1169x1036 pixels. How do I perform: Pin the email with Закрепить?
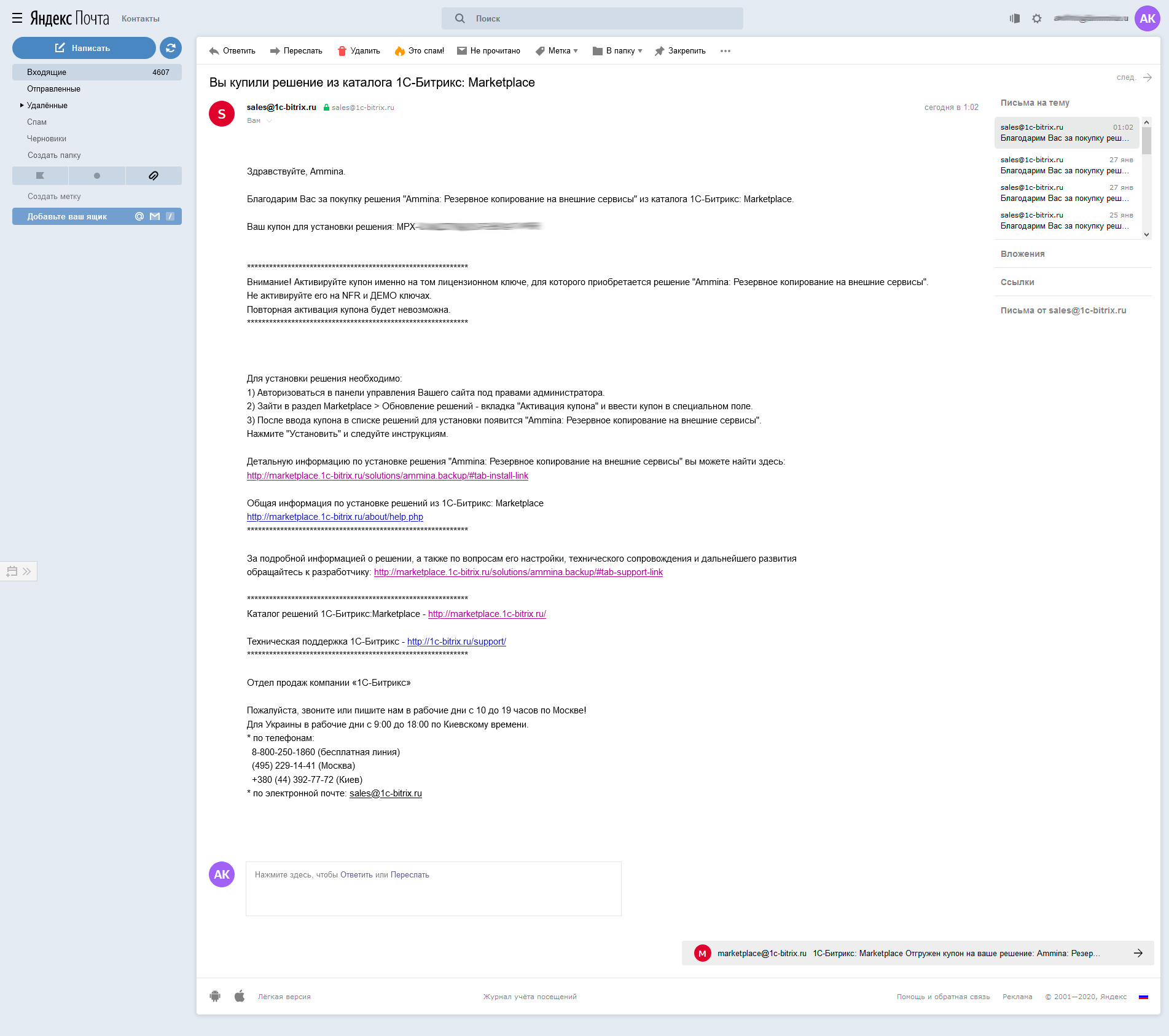[x=680, y=51]
